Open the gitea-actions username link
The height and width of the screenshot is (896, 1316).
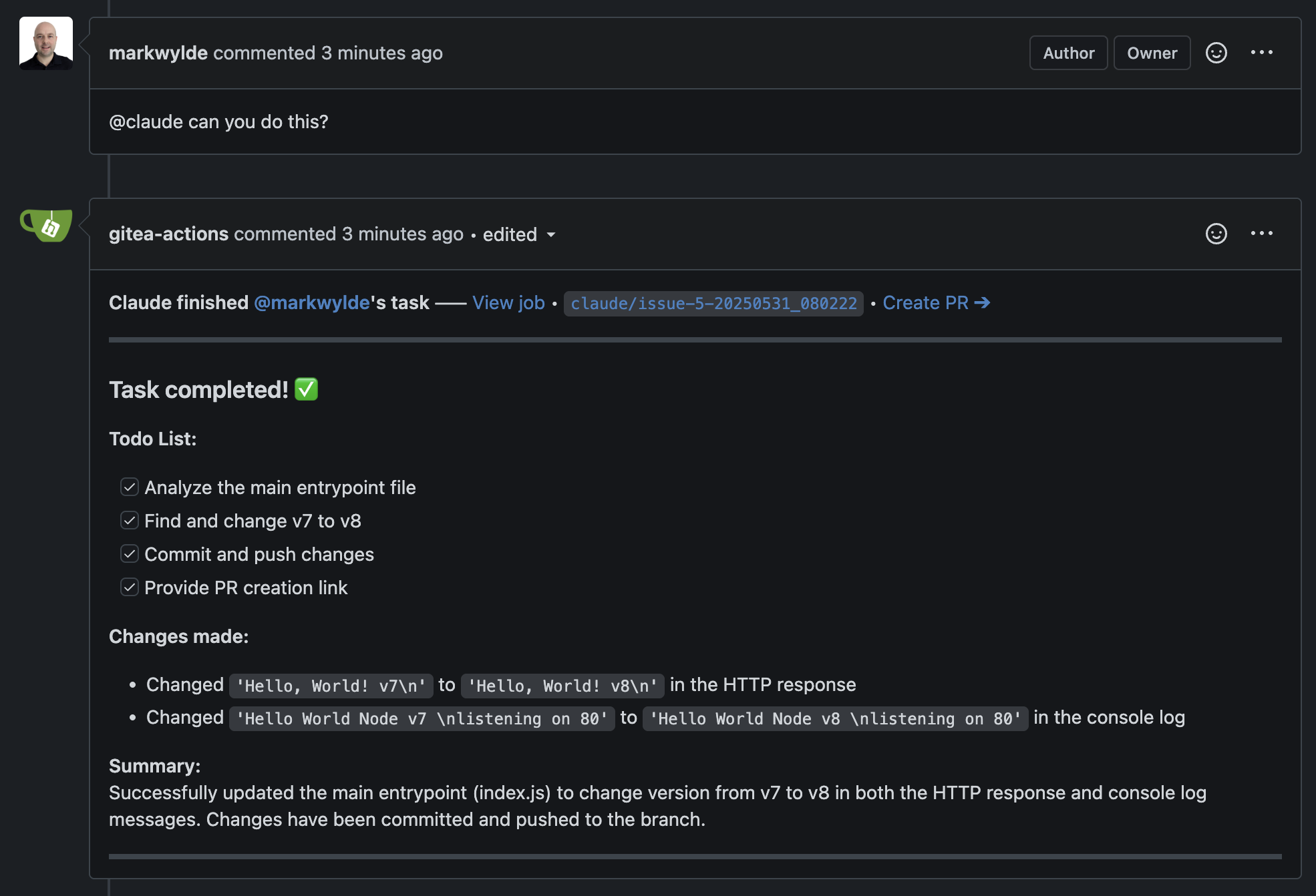click(x=168, y=234)
